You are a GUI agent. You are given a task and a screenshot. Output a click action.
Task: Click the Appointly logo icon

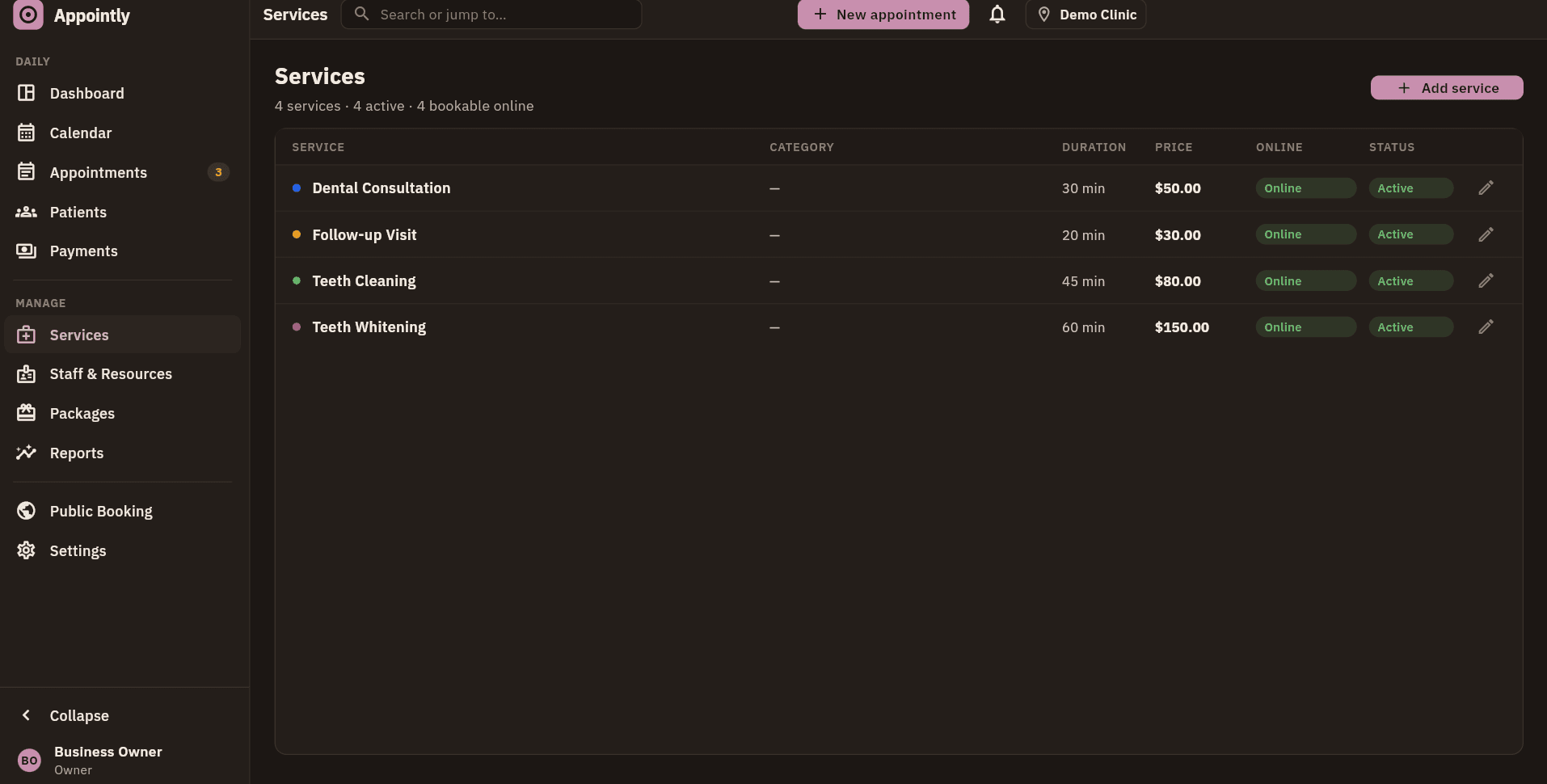point(28,15)
